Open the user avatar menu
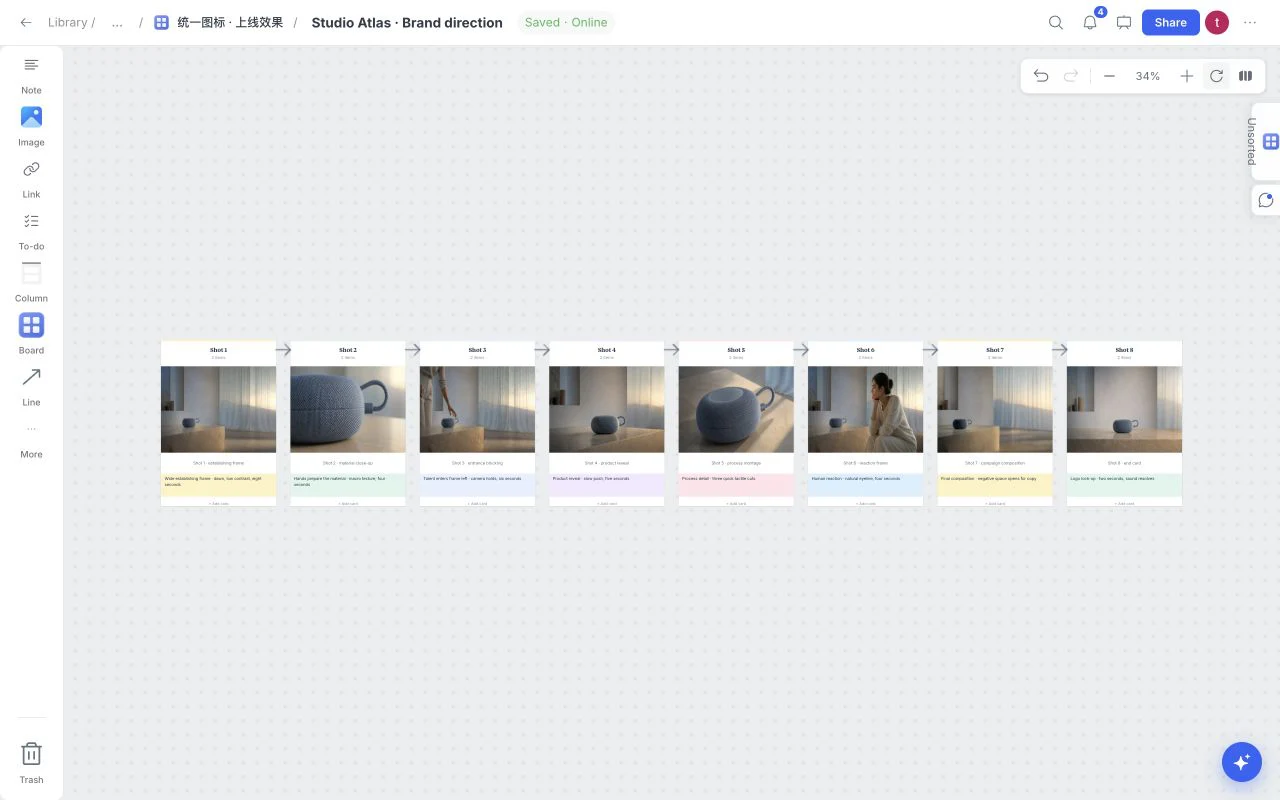The image size is (1280, 800). [1217, 22]
